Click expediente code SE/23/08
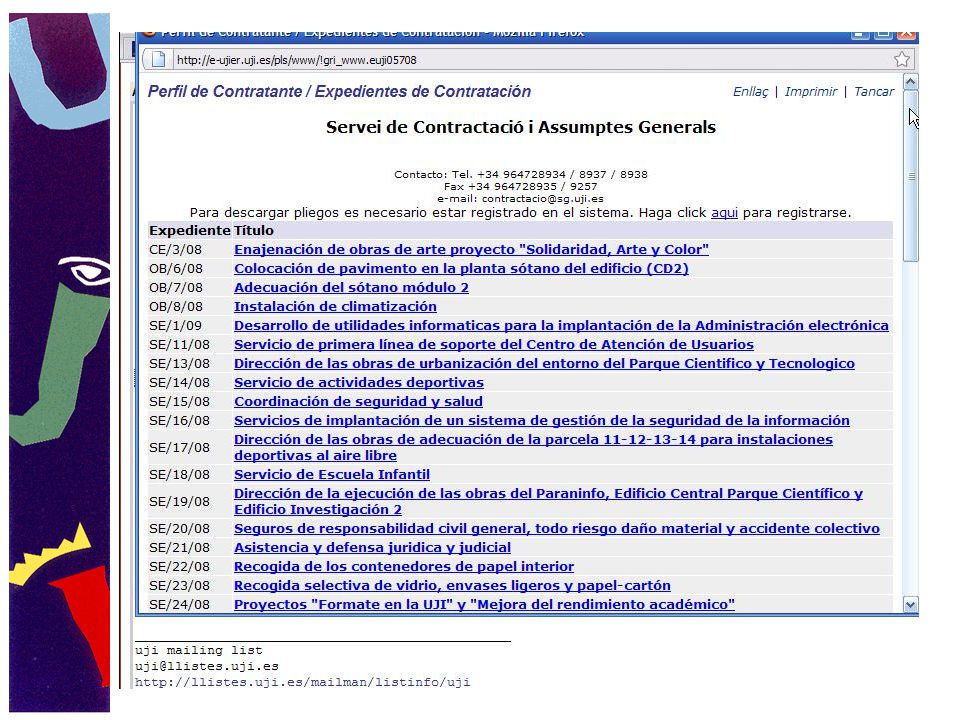Screen dimensions: 960x720 pos(179,585)
